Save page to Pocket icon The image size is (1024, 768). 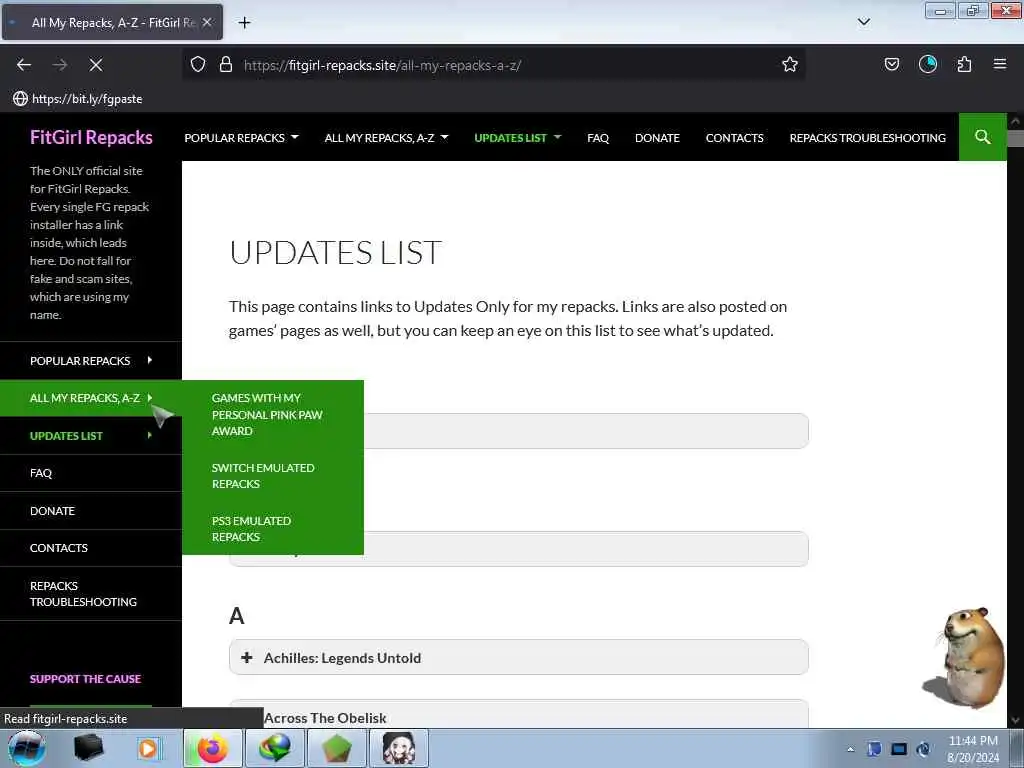[891, 65]
